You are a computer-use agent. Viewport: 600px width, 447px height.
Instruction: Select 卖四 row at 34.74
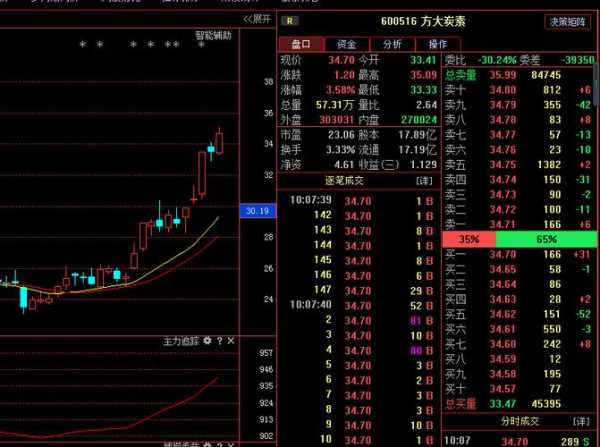pos(518,179)
